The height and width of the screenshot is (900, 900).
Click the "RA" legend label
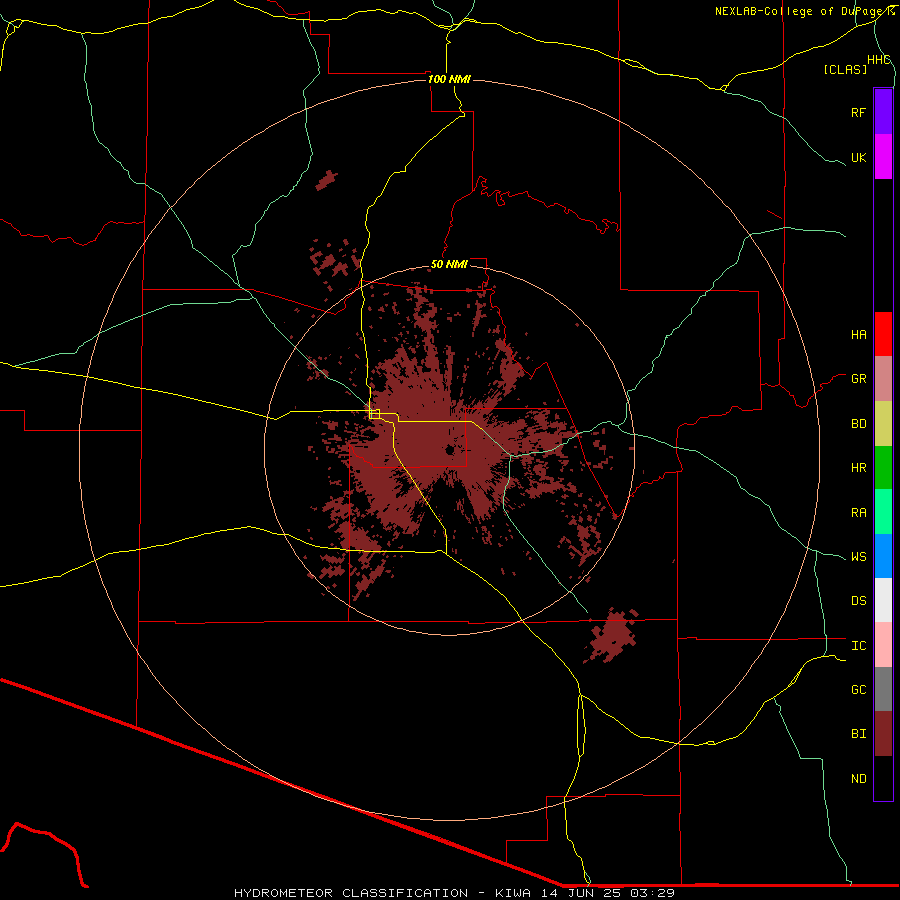coord(858,513)
